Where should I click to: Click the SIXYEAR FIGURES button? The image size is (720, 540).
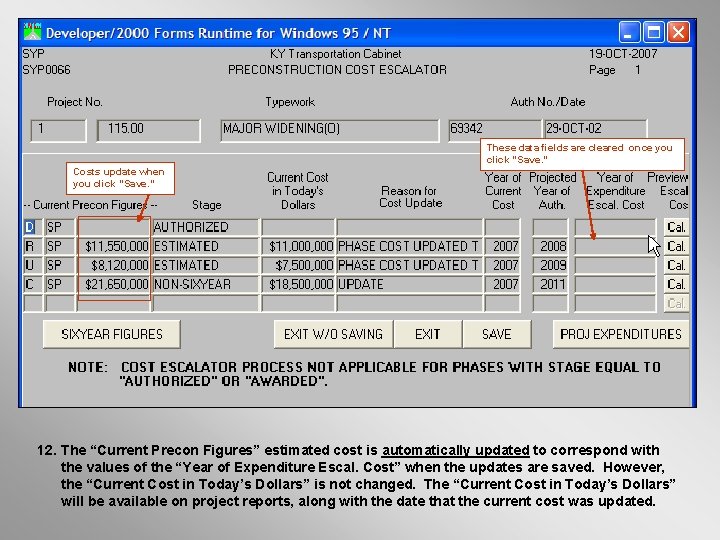112,334
